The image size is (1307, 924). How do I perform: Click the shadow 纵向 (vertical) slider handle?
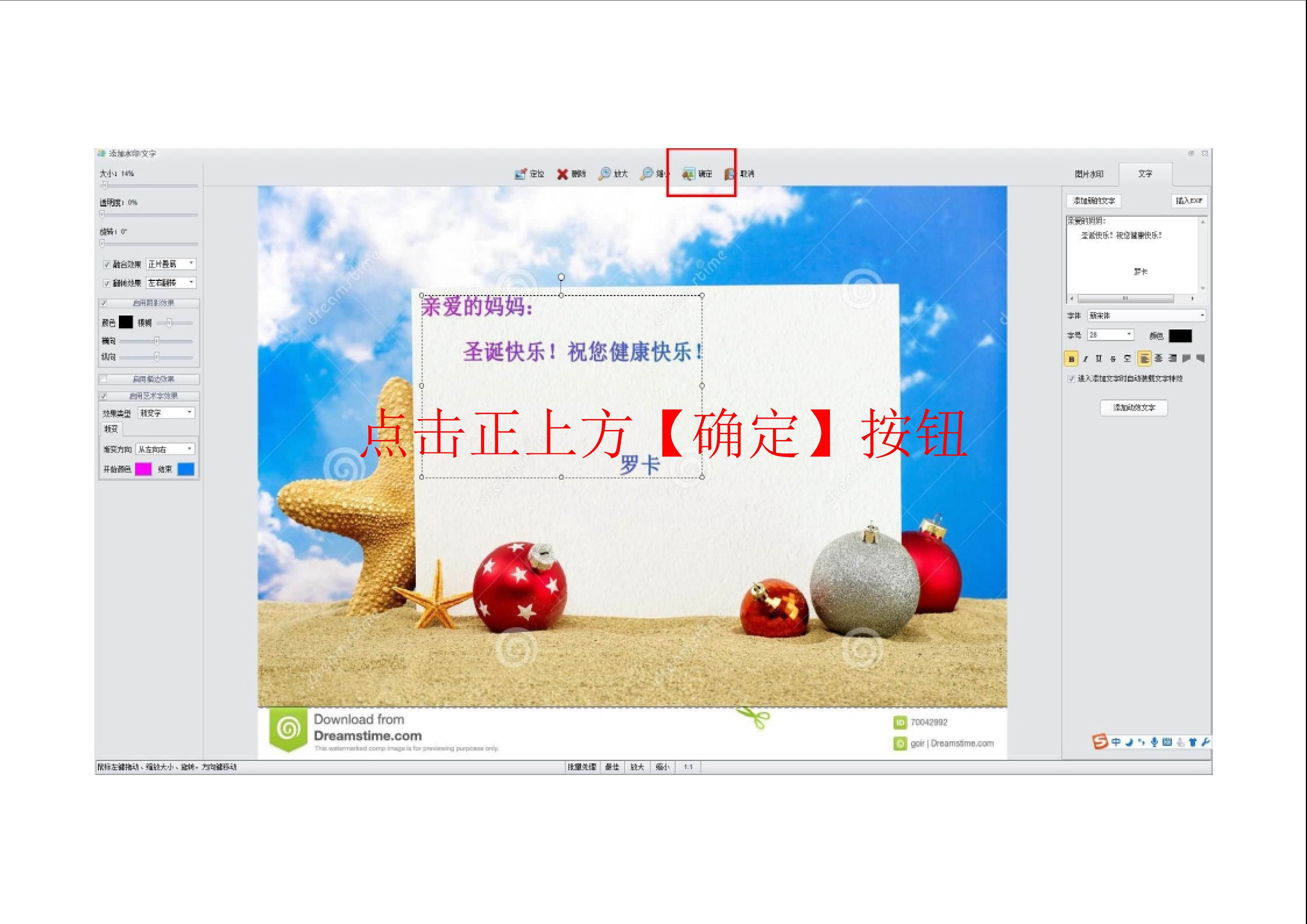point(156,357)
